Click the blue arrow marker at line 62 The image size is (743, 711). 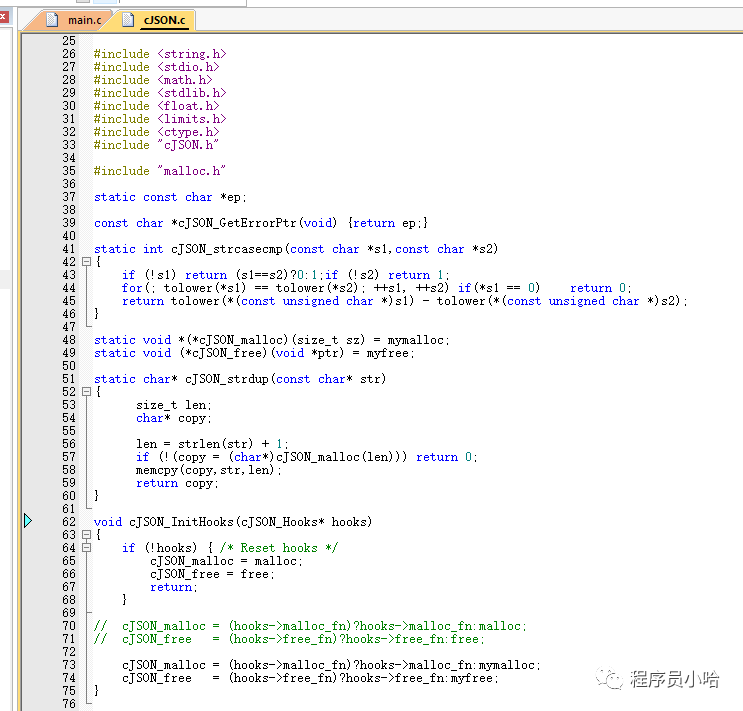(28, 521)
